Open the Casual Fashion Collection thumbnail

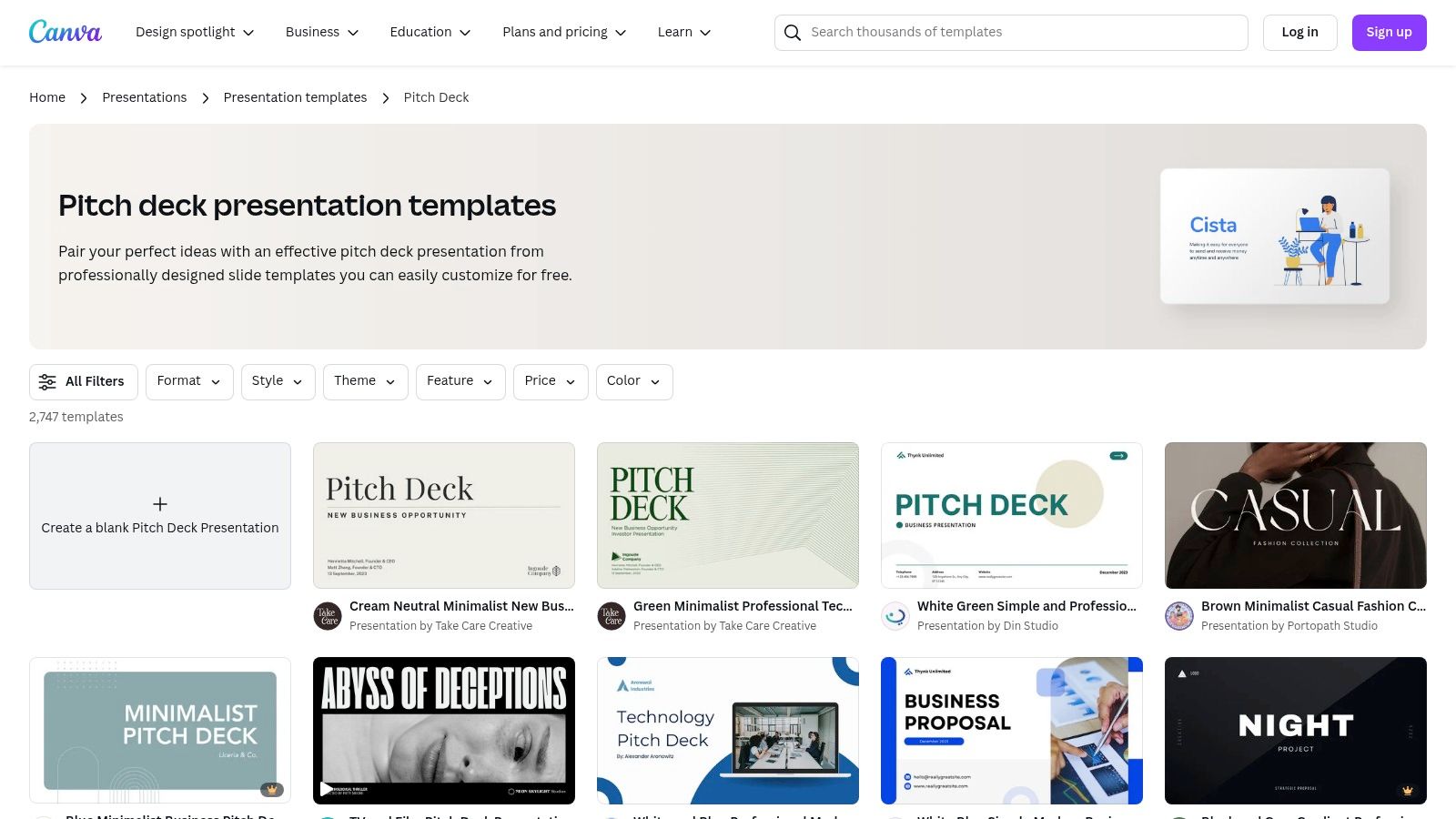pos(1296,516)
